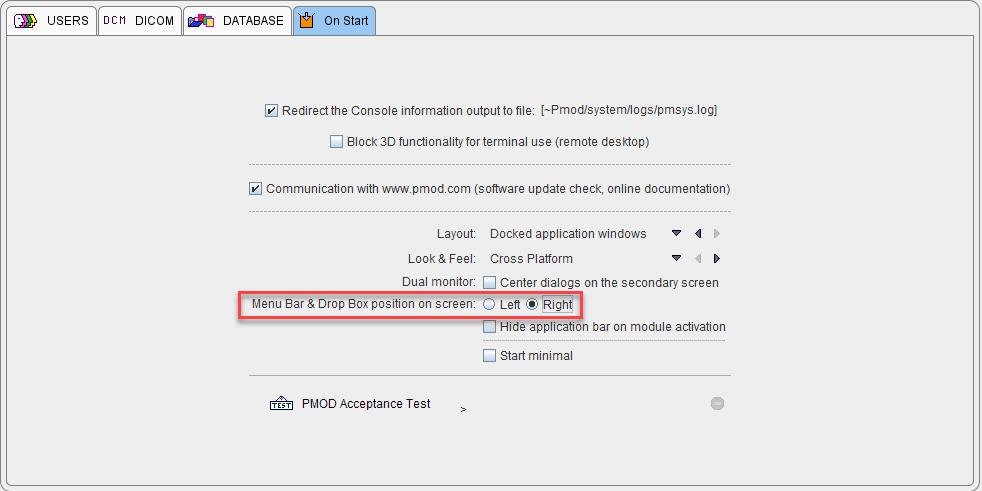The image size is (982, 491).
Task: Toggle Redirect Console output to file checkbox
Action: [271, 111]
